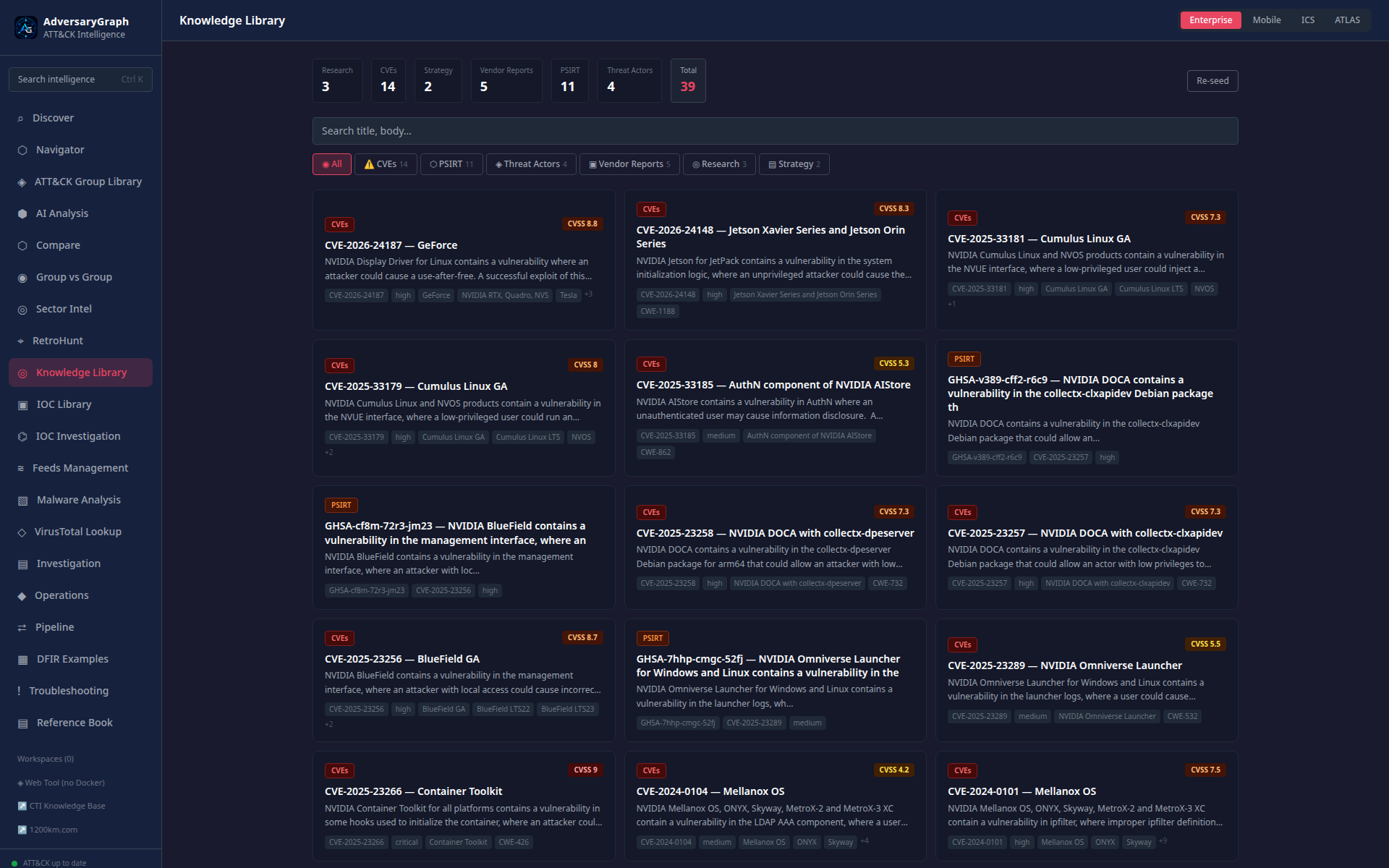Switch to the ICS domain tab
Viewport: 1389px width, 868px height.
pyautogui.click(x=1308, y=20)
